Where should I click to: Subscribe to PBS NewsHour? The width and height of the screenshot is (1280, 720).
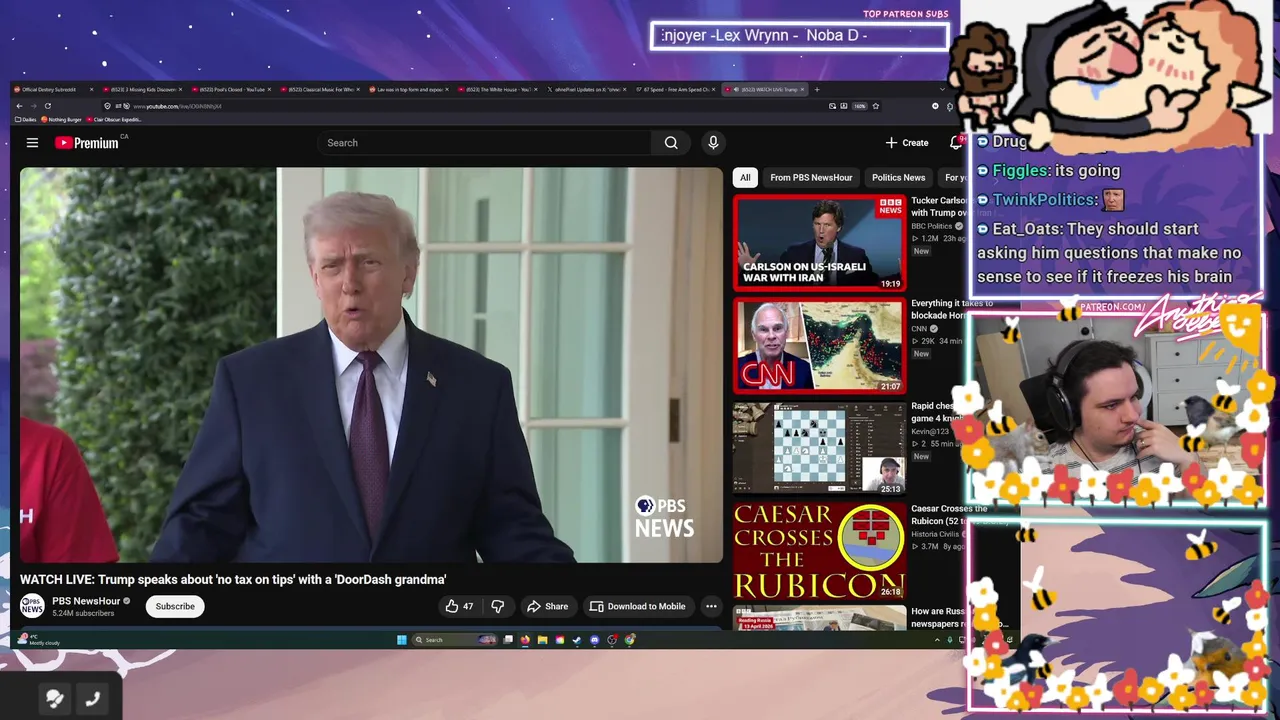(x=175, y=606)
